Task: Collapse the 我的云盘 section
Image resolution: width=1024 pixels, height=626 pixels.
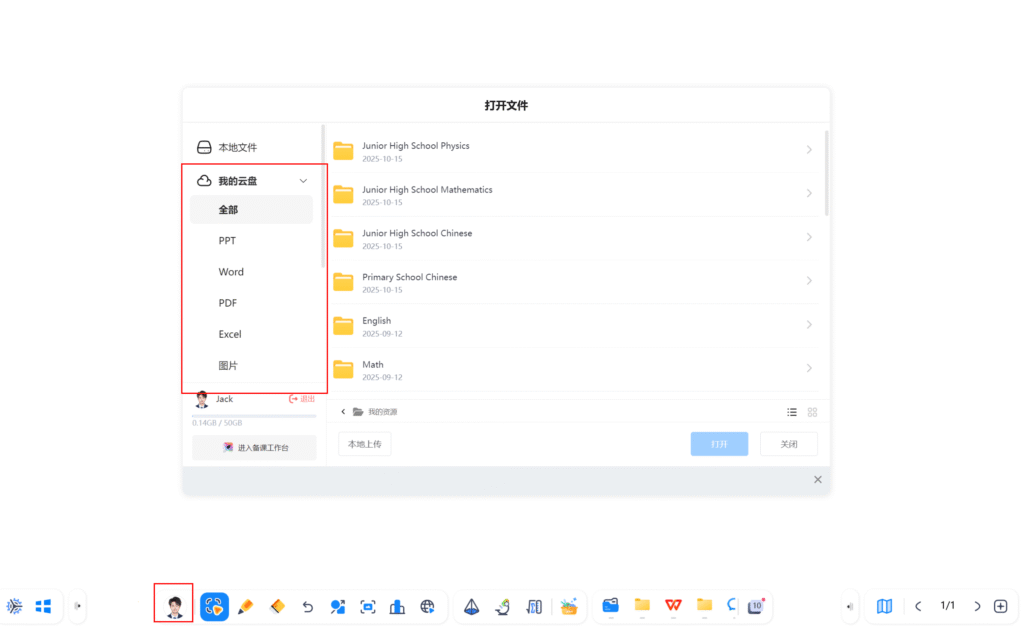Action: (303, 181)
